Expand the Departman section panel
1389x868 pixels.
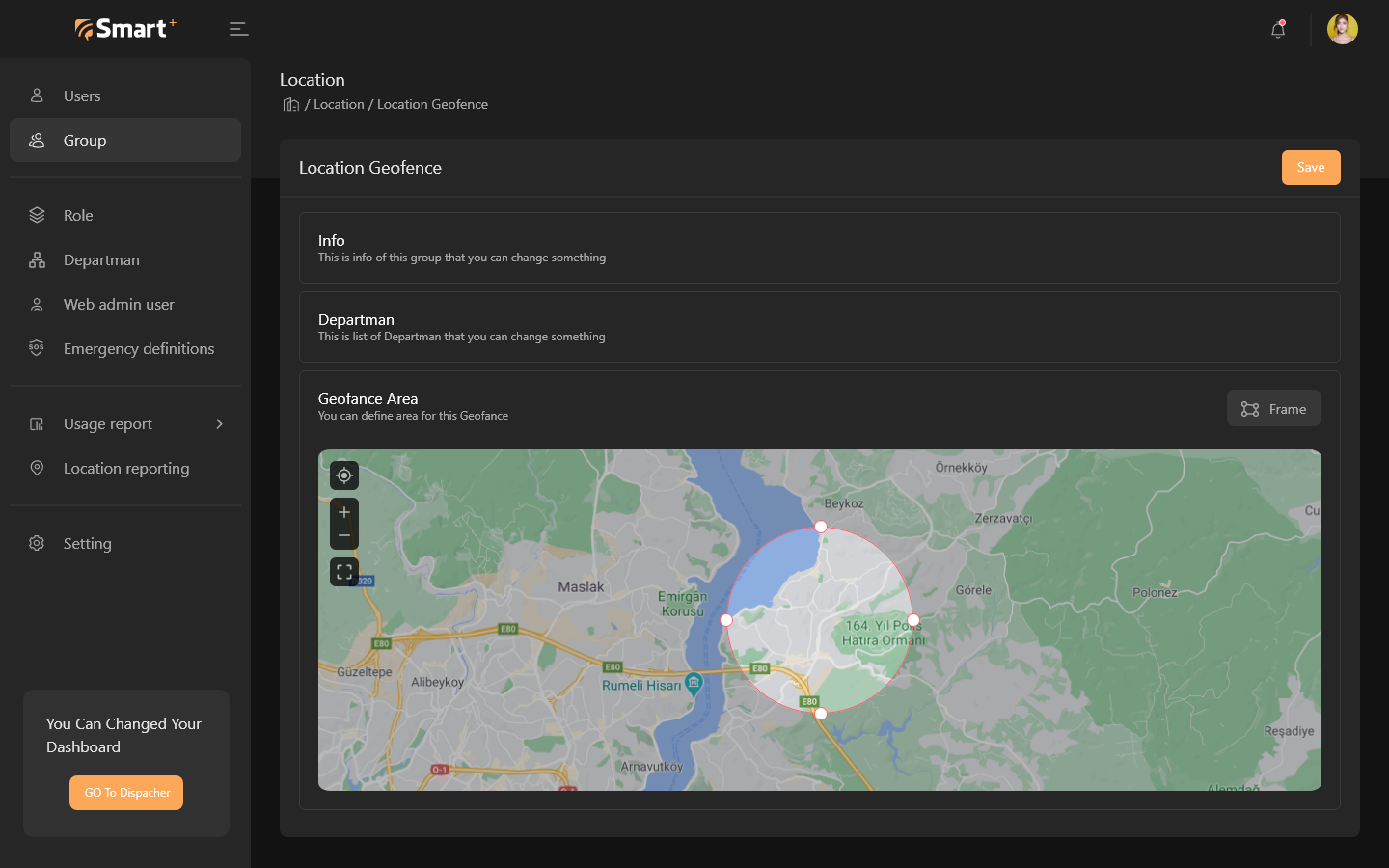(x=820, y=327)
